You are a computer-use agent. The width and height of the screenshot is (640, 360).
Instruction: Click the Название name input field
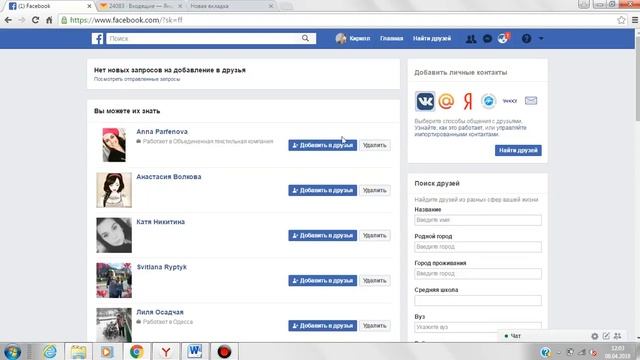click(x=478, y=220)
